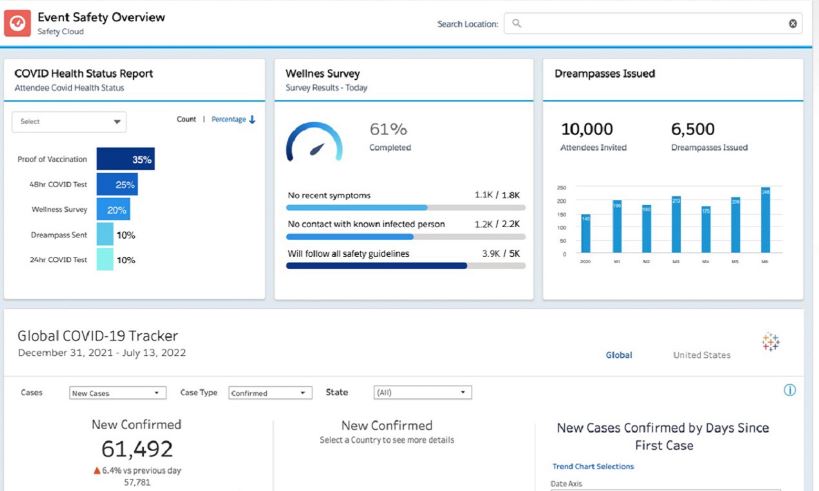This screenshot has width=819, height=491.
Task: Click the Proof of Vaccination 35% bar
Action: [x=125, y=159]
